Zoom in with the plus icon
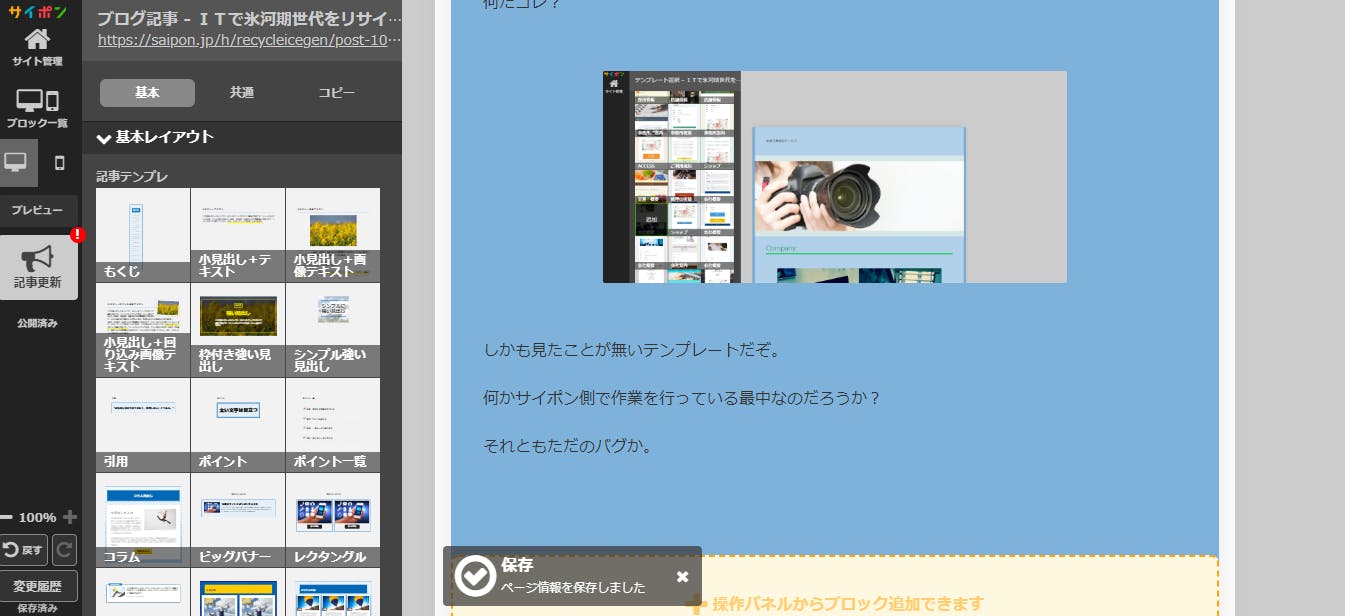This screenshot has height=616, width=1345. pyautogui.click(x=70, y=517)
